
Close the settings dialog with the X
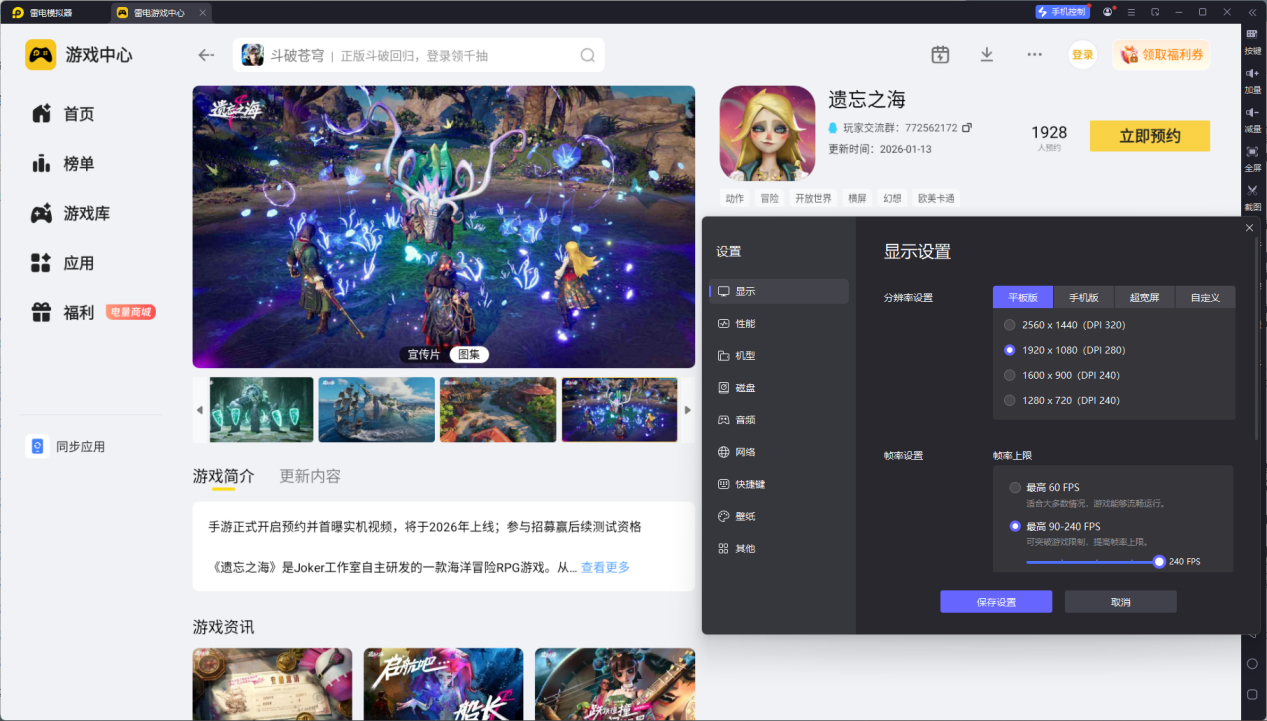pyautogui.click(x=1249, y=228)
